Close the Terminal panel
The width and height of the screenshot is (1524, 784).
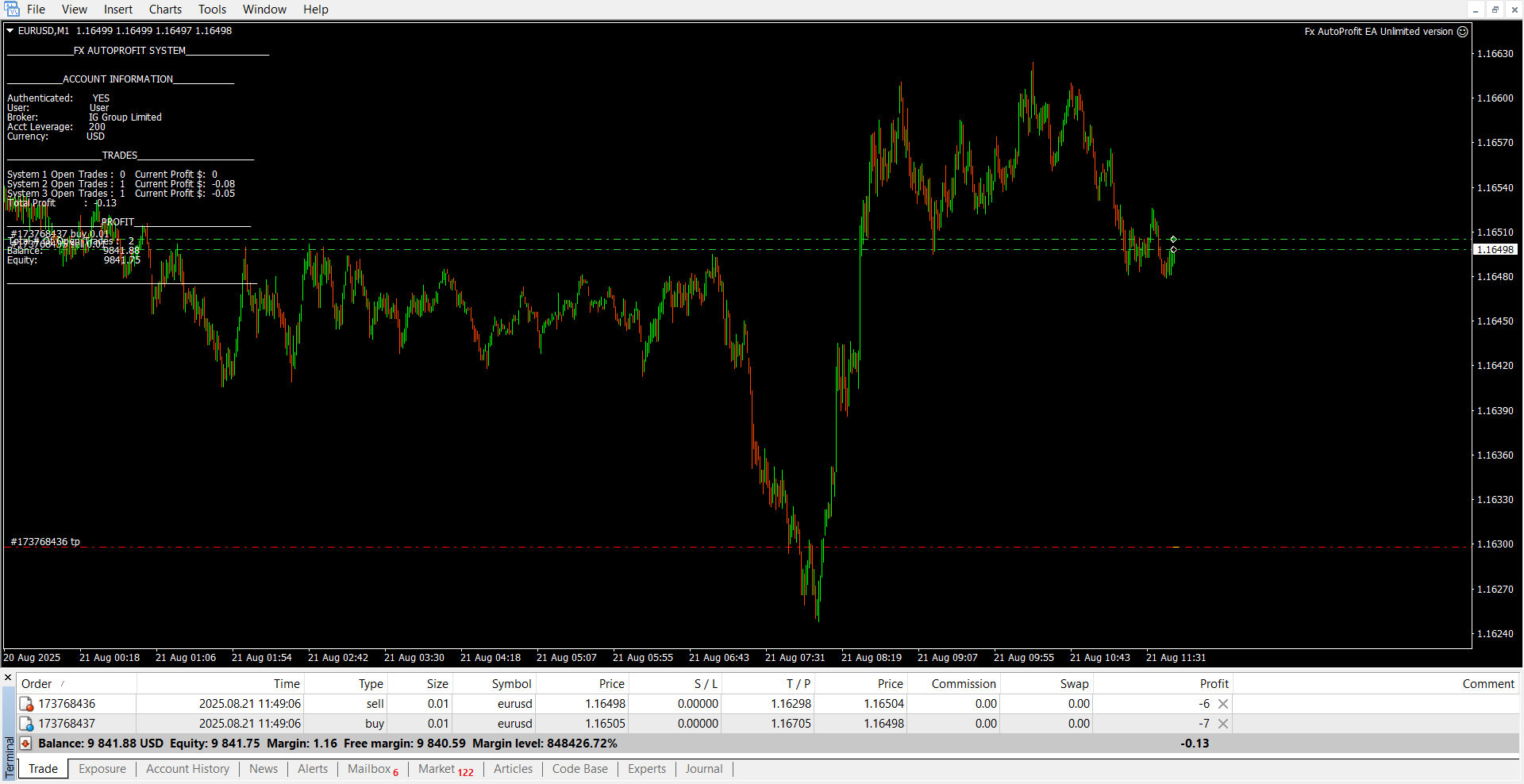tap(8, 678)
